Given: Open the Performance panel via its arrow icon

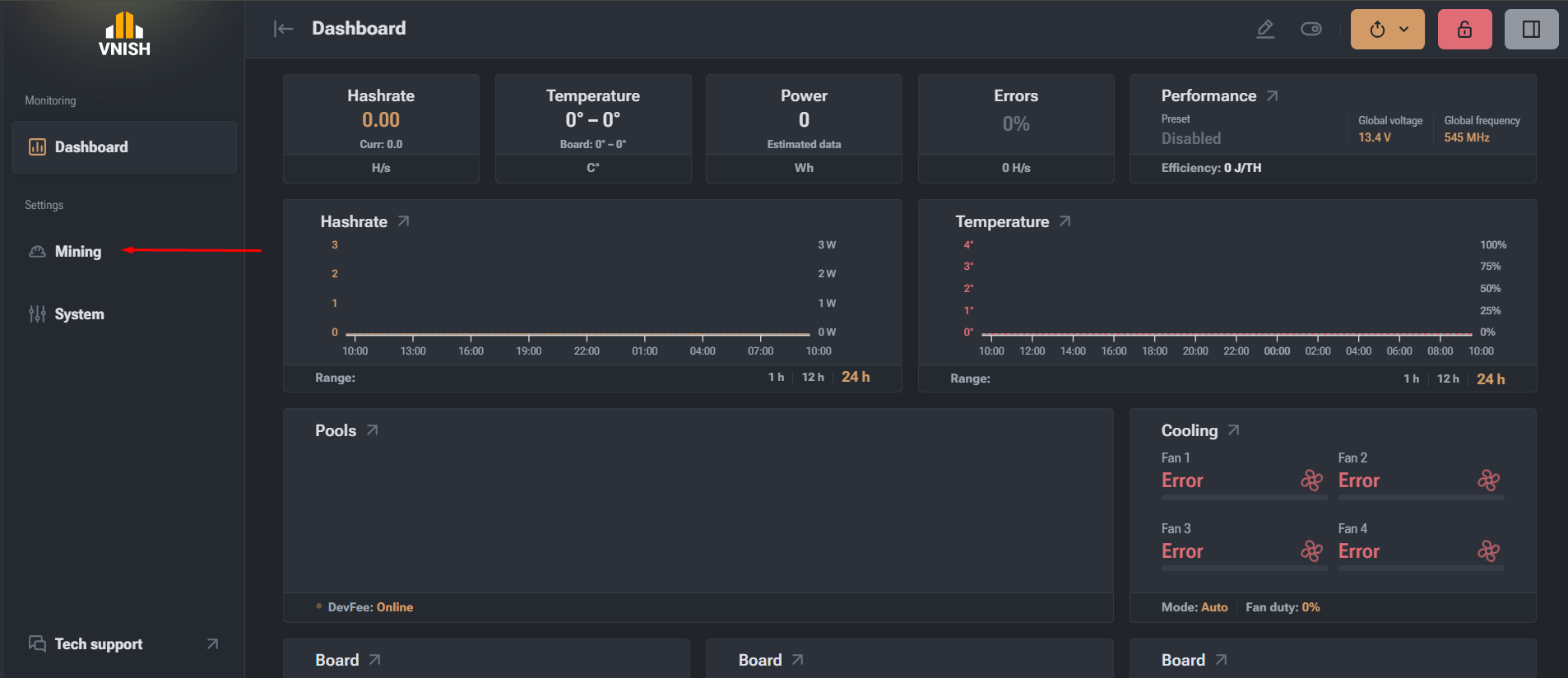Looking at the screenshot, I should (x=1272, y=96).
